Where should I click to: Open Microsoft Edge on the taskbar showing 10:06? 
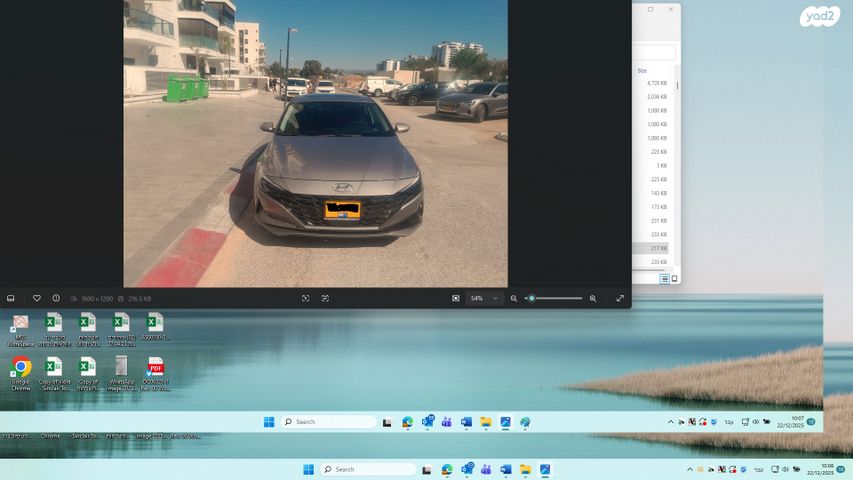(x=447, y=470)
